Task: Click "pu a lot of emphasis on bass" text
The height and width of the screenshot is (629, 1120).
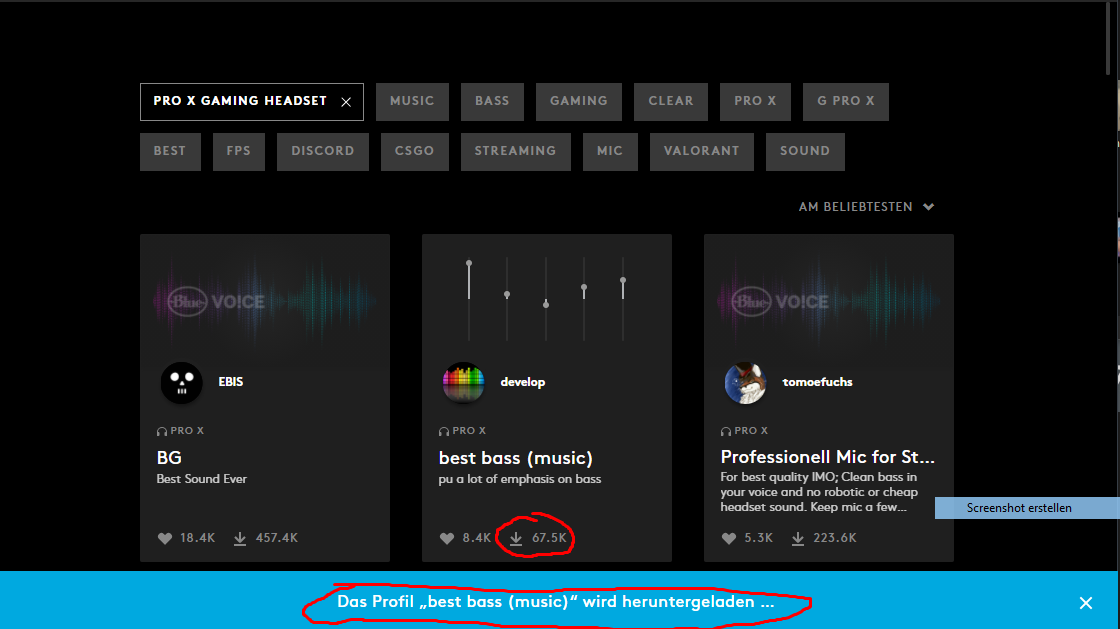Action: (520, 479)
